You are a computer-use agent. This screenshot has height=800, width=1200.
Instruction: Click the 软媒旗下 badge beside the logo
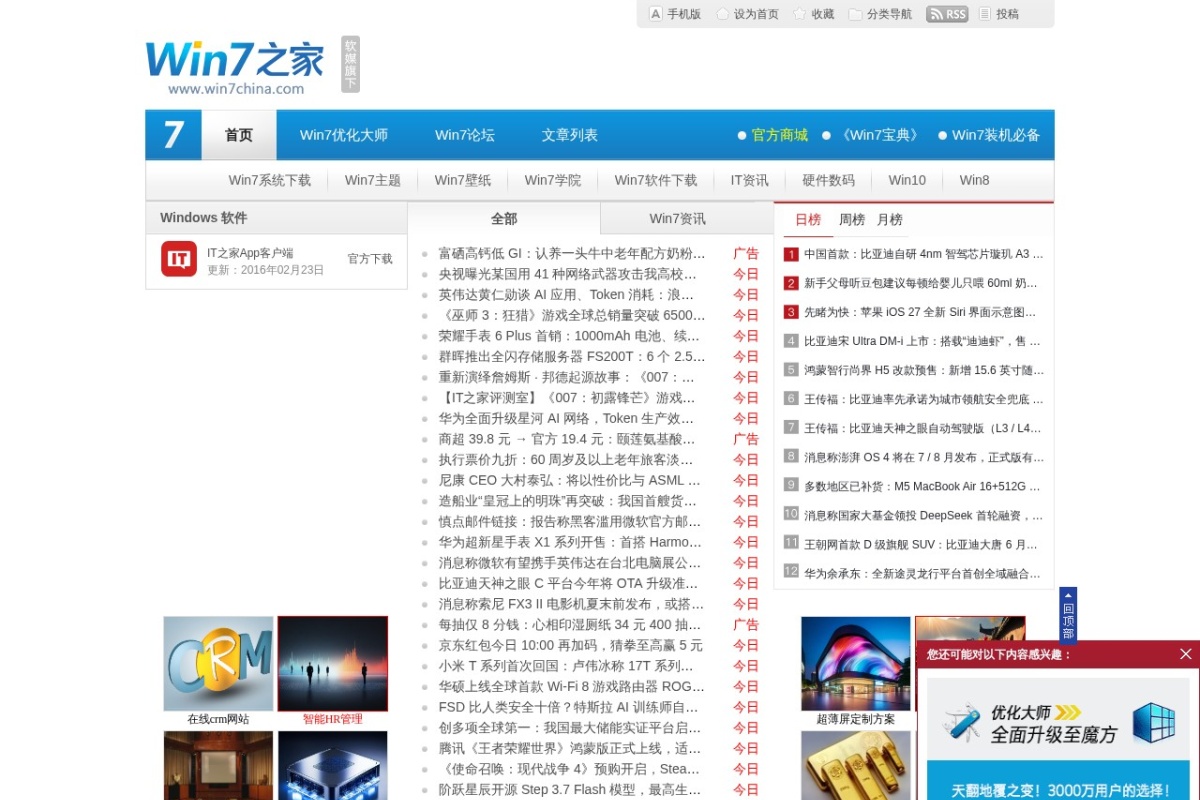click(x=350, y=65)
